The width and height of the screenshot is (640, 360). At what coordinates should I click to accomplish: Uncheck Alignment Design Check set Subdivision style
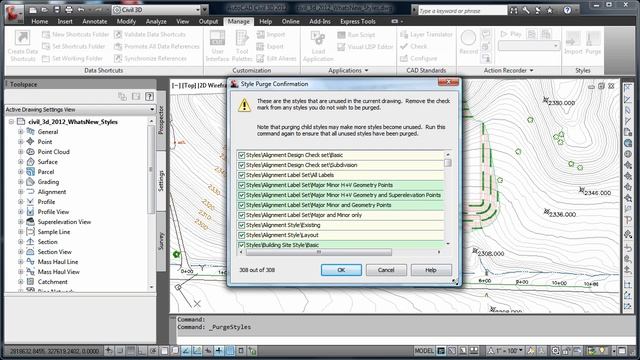click(x=242, y=165)
